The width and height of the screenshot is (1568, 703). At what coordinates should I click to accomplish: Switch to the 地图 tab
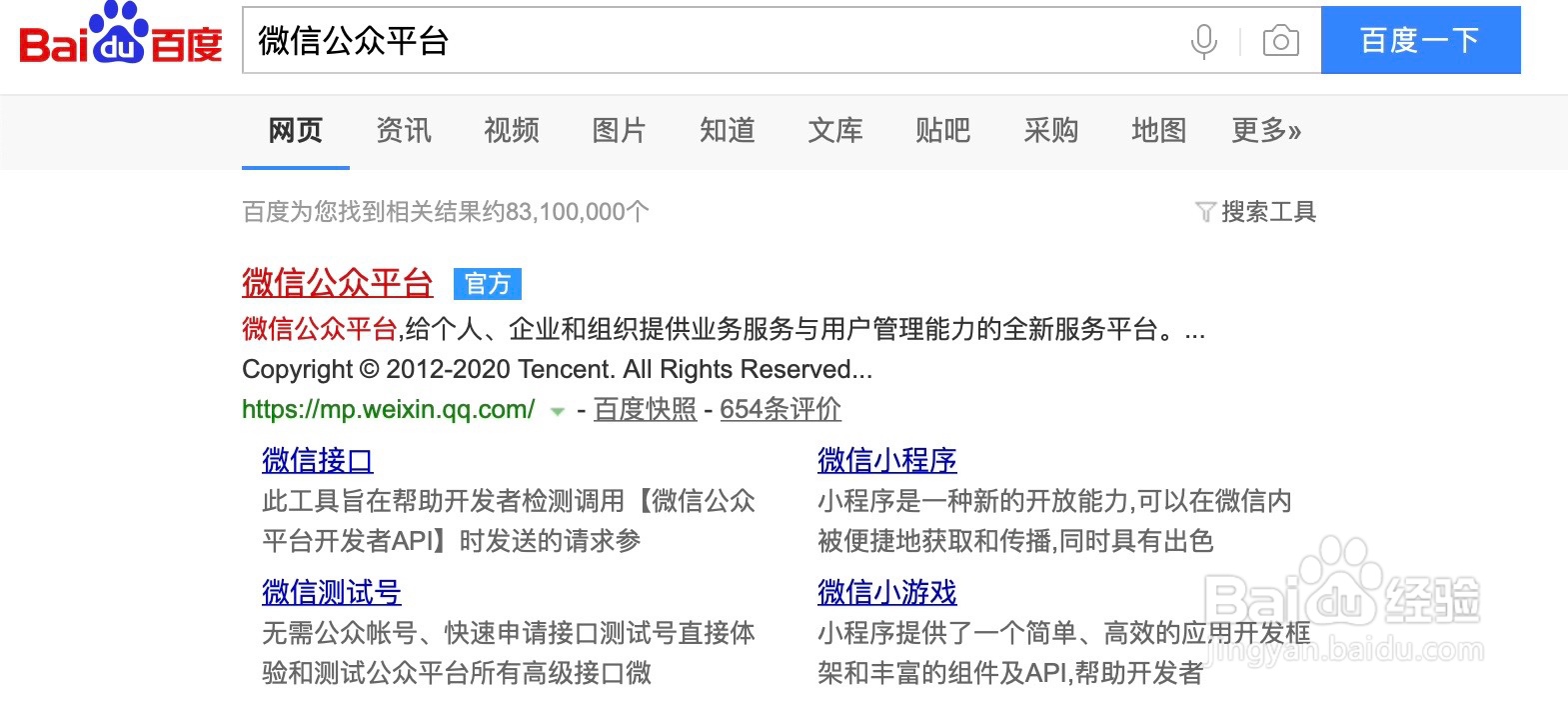coord(1159,130)
